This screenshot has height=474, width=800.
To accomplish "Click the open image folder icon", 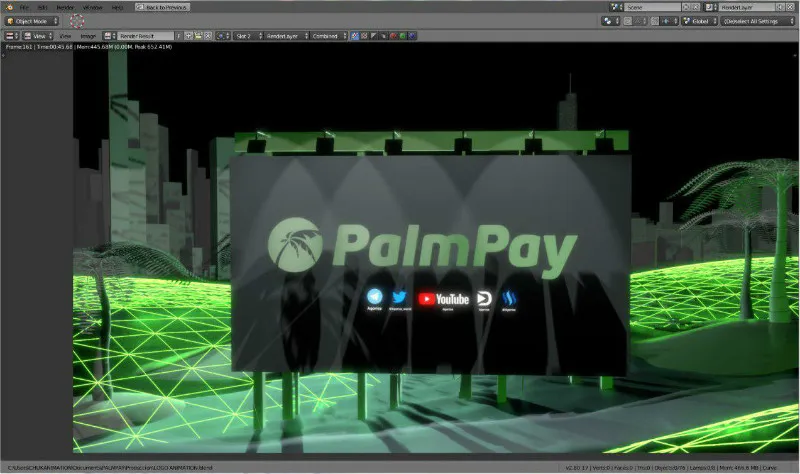I will pyautogui.click(x=198, y=36).
